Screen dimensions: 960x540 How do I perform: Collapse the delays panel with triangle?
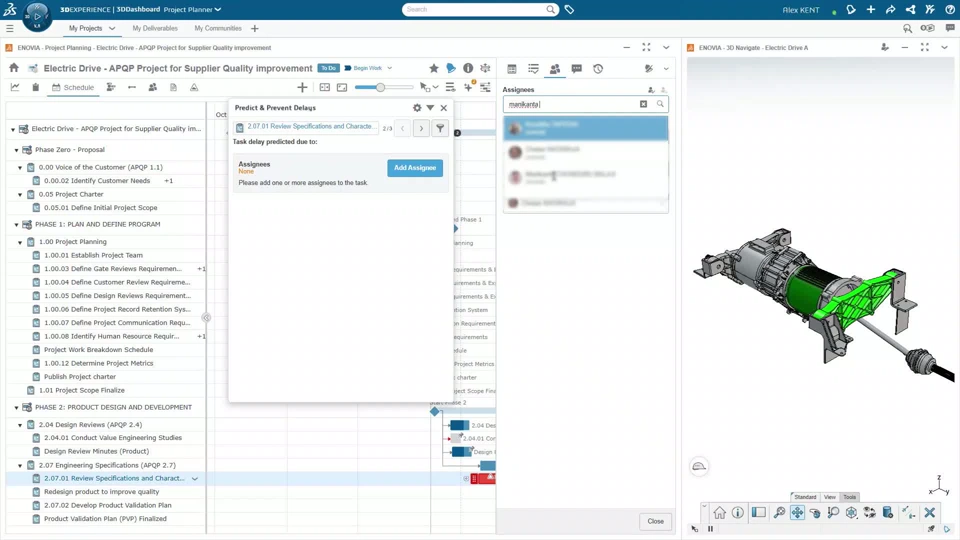pyautogui.click(x=430, y=108)
